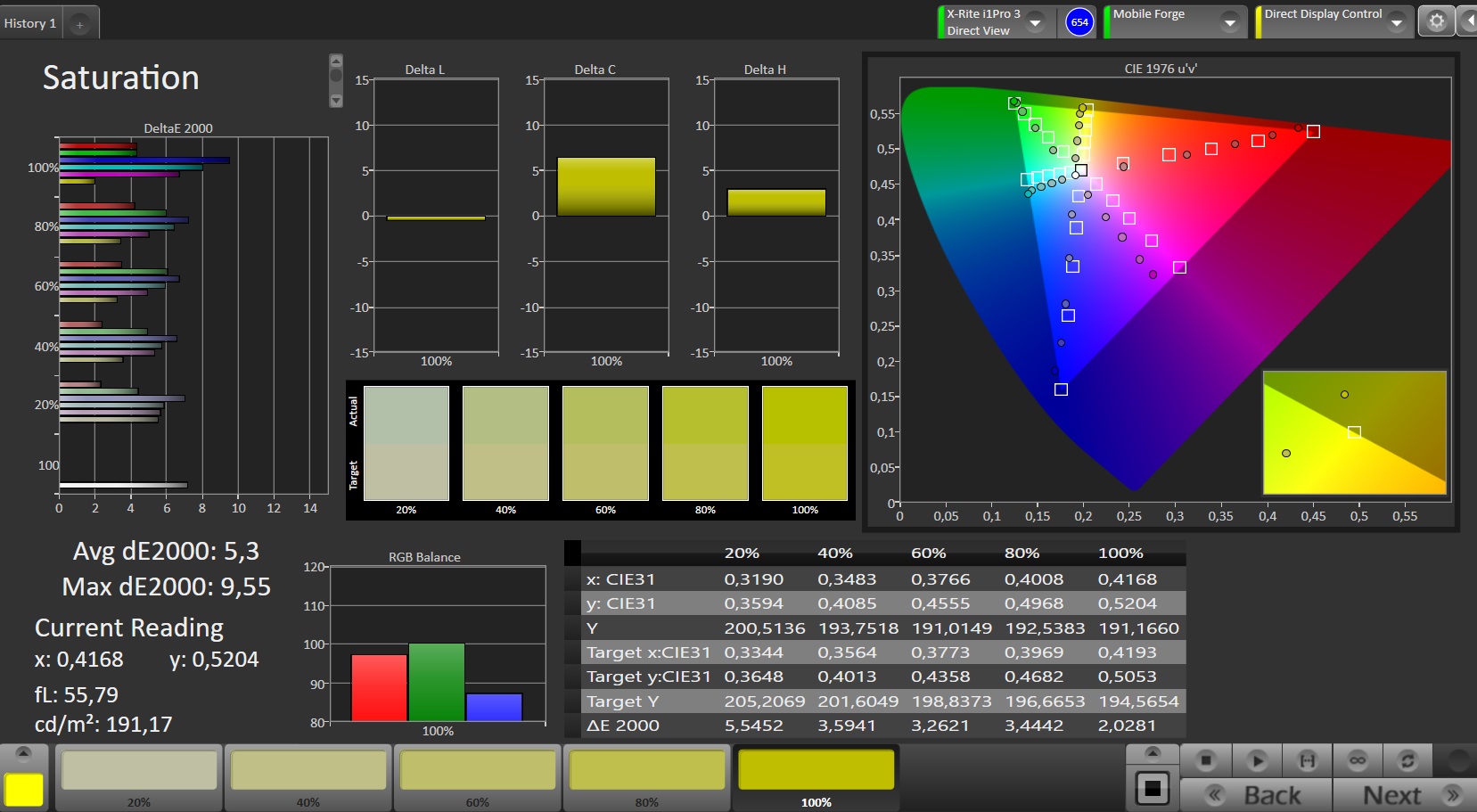Click the CIE 1976 u'v' chromaticity diagram

point(1175,290)
